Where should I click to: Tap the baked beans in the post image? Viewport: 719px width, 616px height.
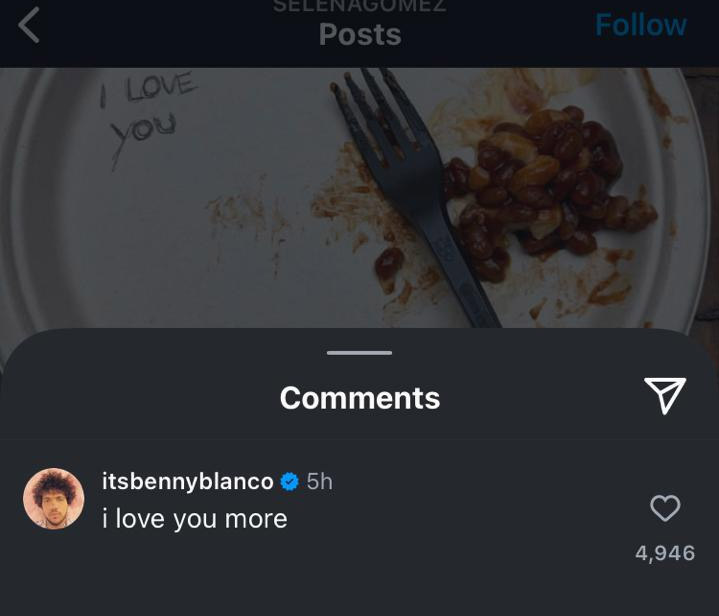click(540, 190)
